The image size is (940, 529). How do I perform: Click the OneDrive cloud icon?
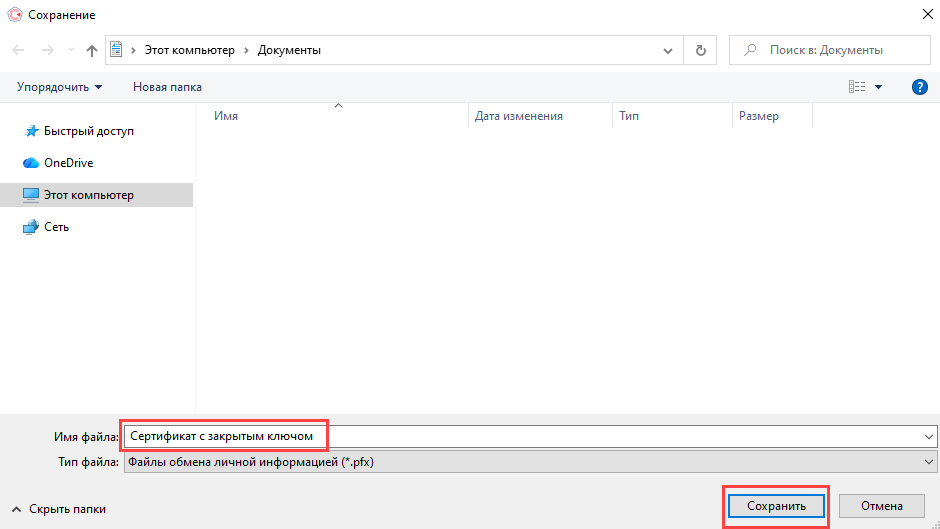(31, 163)
